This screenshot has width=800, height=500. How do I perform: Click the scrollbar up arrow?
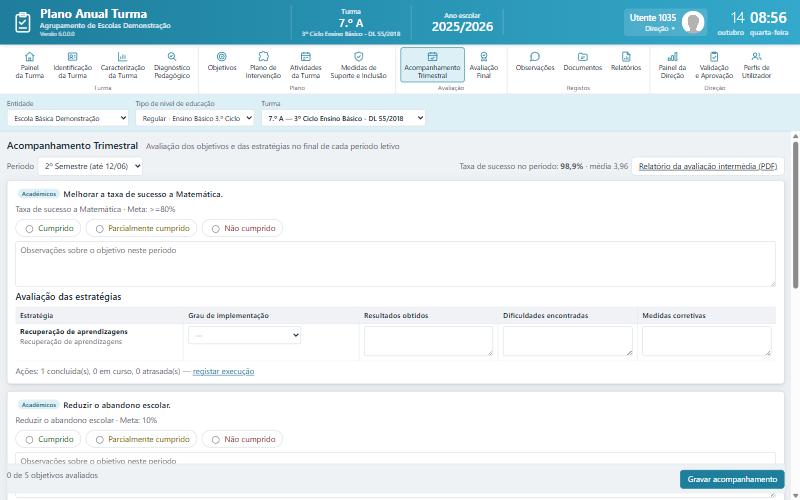[795, 136]
